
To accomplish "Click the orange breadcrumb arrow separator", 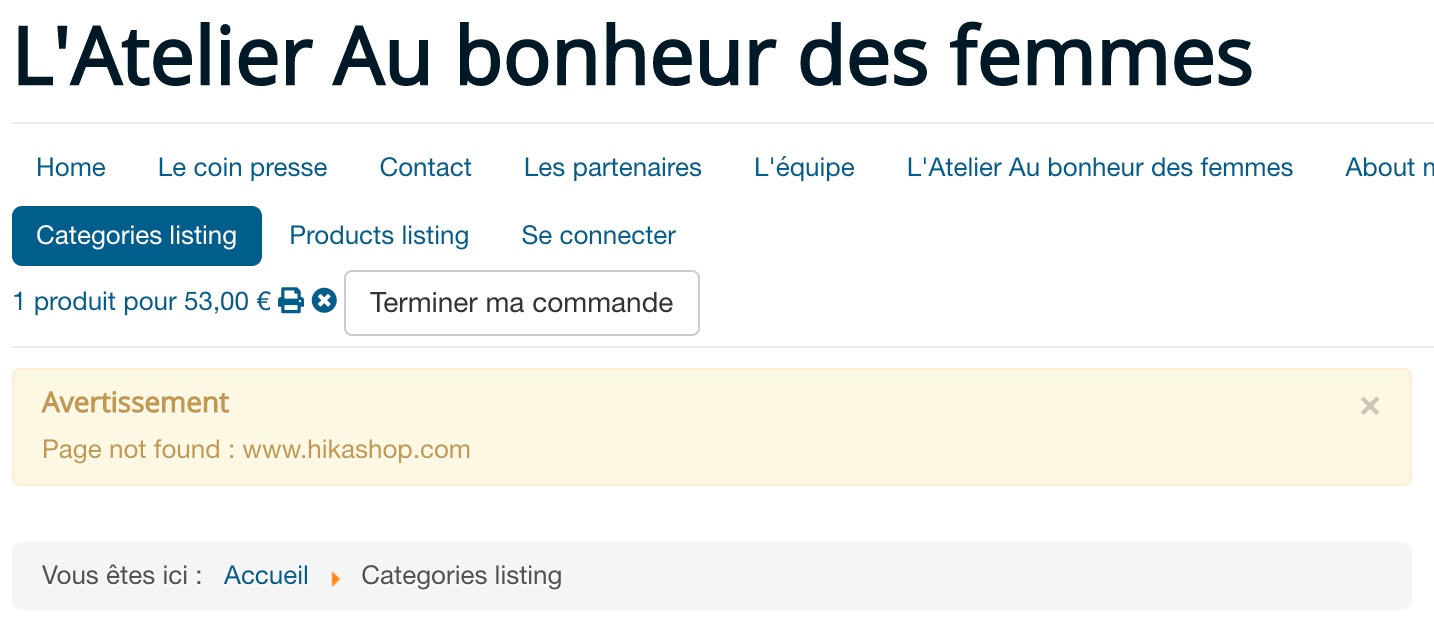I will 336,578.
